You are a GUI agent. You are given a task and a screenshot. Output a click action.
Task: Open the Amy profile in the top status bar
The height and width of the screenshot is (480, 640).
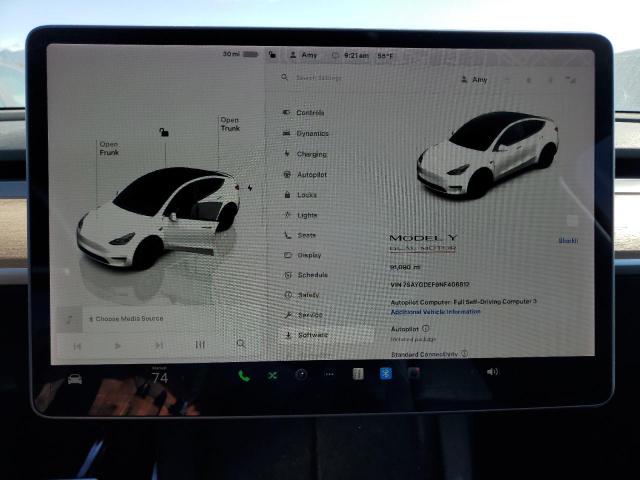coord(303,55)
